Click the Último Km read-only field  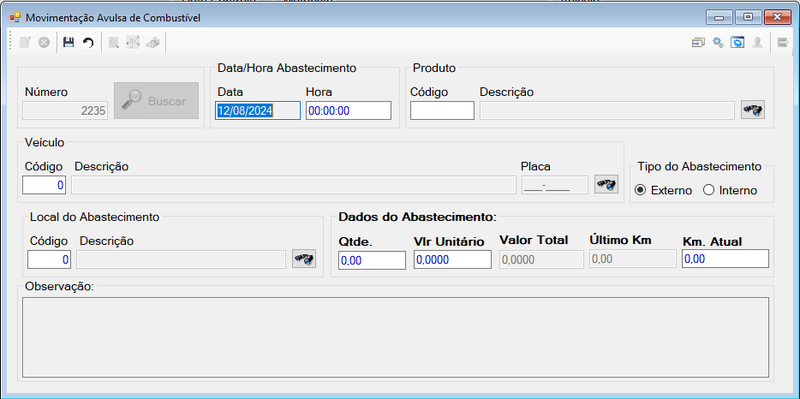click(633, 259)
